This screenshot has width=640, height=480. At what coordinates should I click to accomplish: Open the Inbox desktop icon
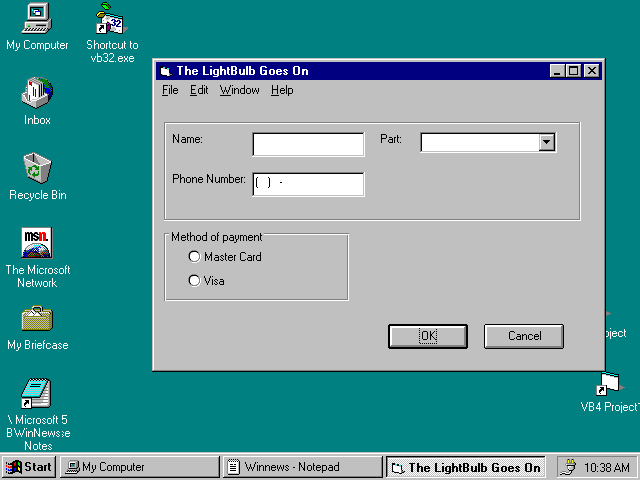[x=37, y=94]
